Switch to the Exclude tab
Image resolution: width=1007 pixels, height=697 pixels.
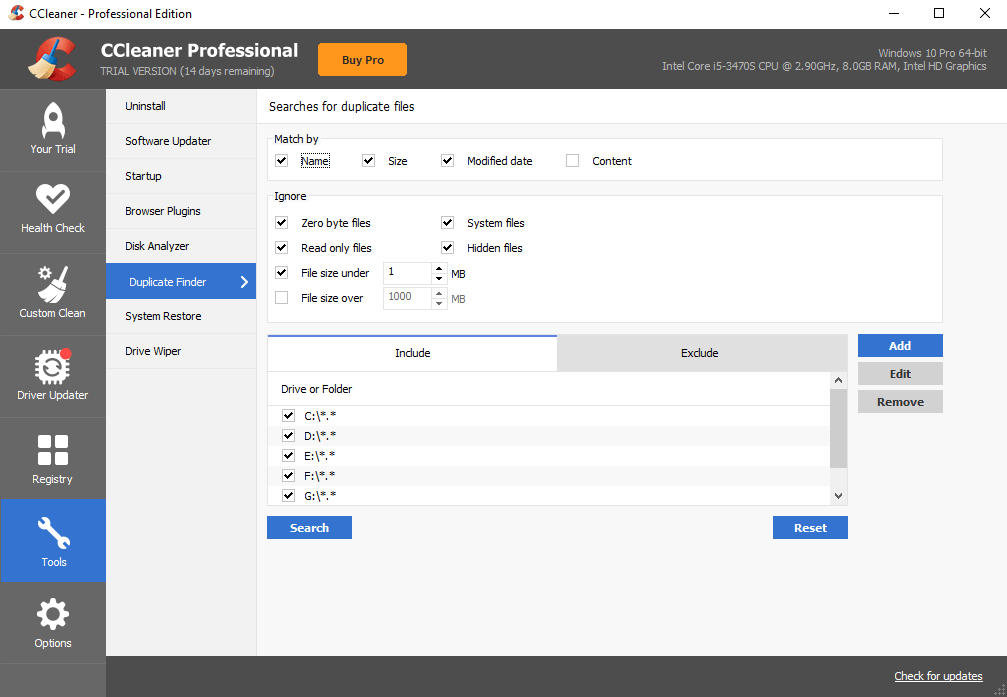(x=699, y=352)
